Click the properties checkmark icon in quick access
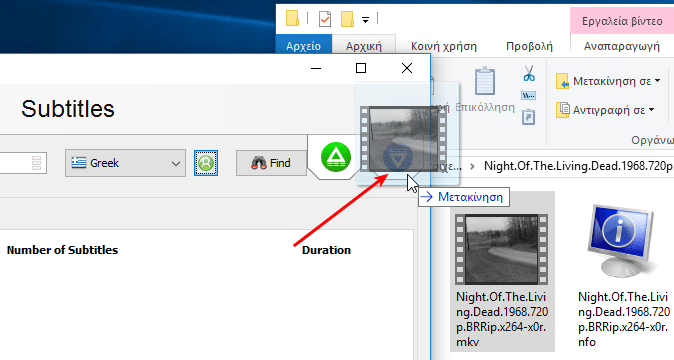 [325, 19]
